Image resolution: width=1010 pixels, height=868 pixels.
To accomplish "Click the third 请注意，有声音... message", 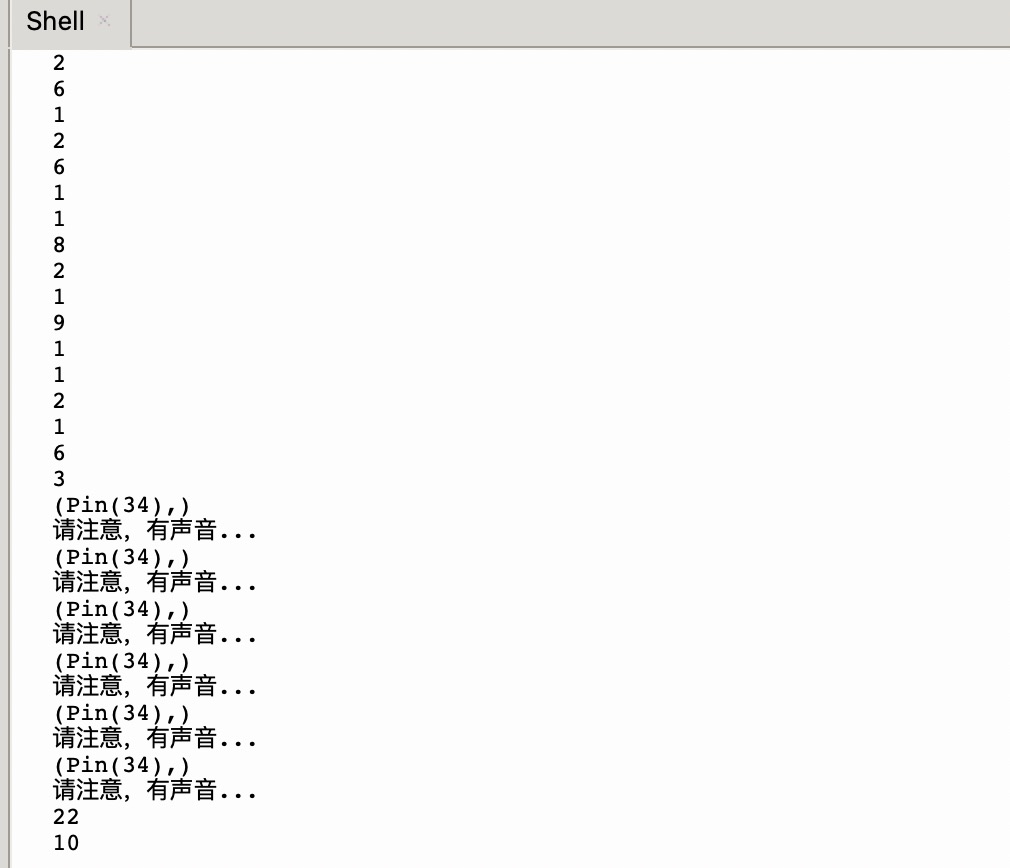I will pyautogui.click(x=155, y=634).
